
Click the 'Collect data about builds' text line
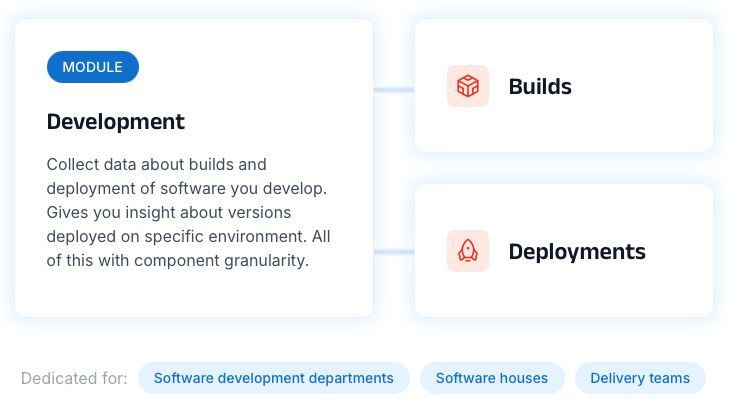[156, 164]
